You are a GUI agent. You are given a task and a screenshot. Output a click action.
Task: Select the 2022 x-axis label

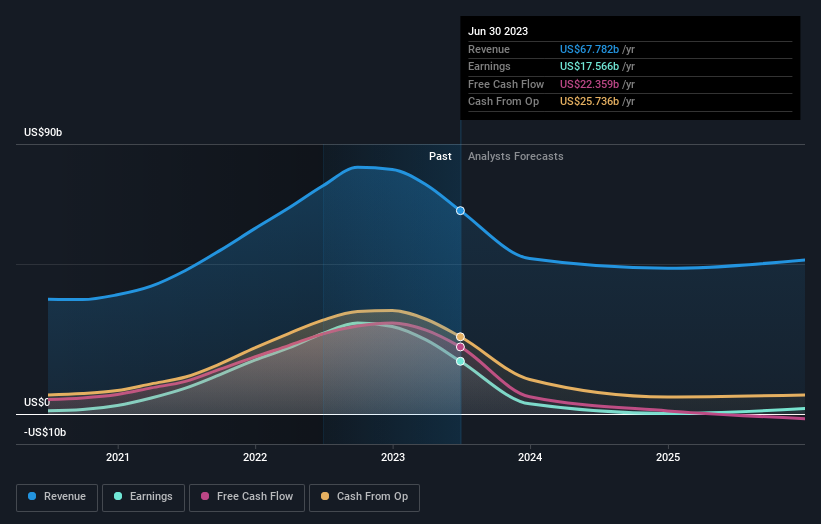click(x=255, y=457)
